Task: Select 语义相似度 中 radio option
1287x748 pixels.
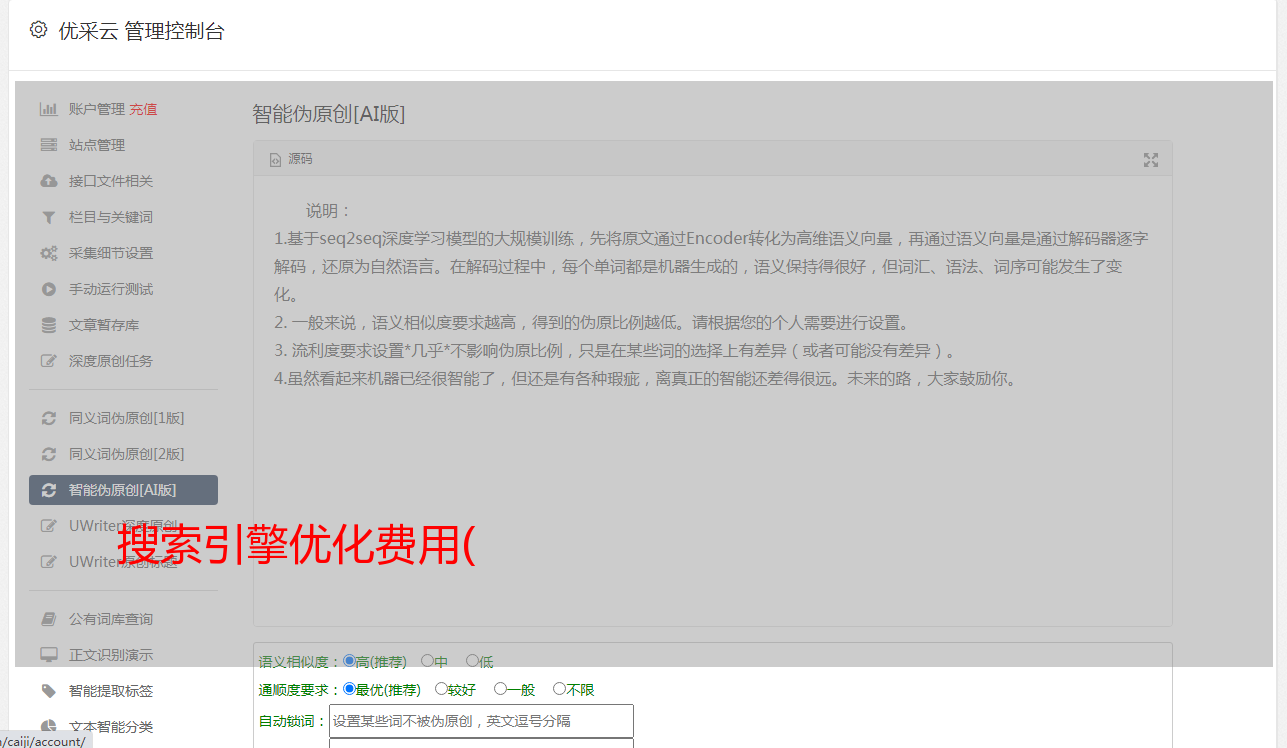Action: click(x=427, y=661)
